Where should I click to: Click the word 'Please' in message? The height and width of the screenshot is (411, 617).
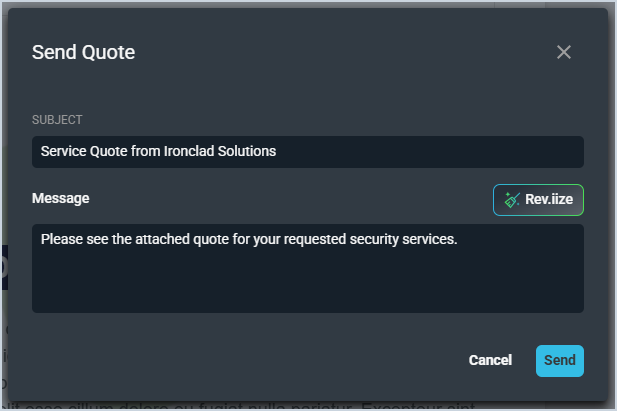(x=61, y=240)
